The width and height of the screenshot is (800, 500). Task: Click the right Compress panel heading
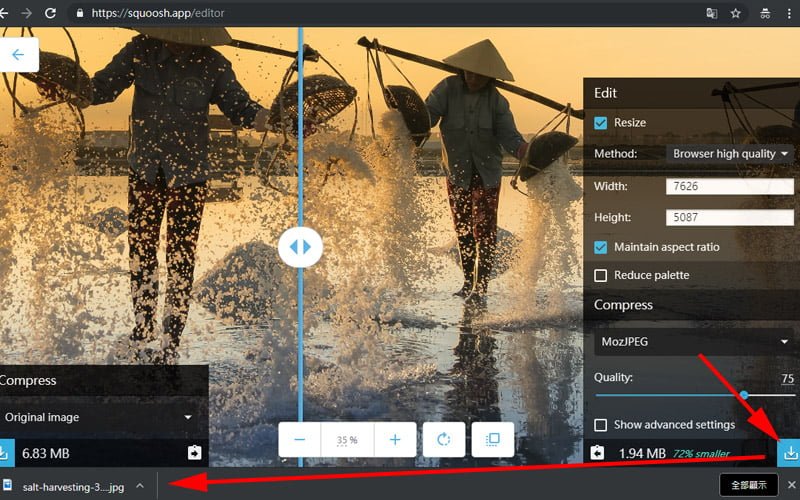(x=623, y=305)
